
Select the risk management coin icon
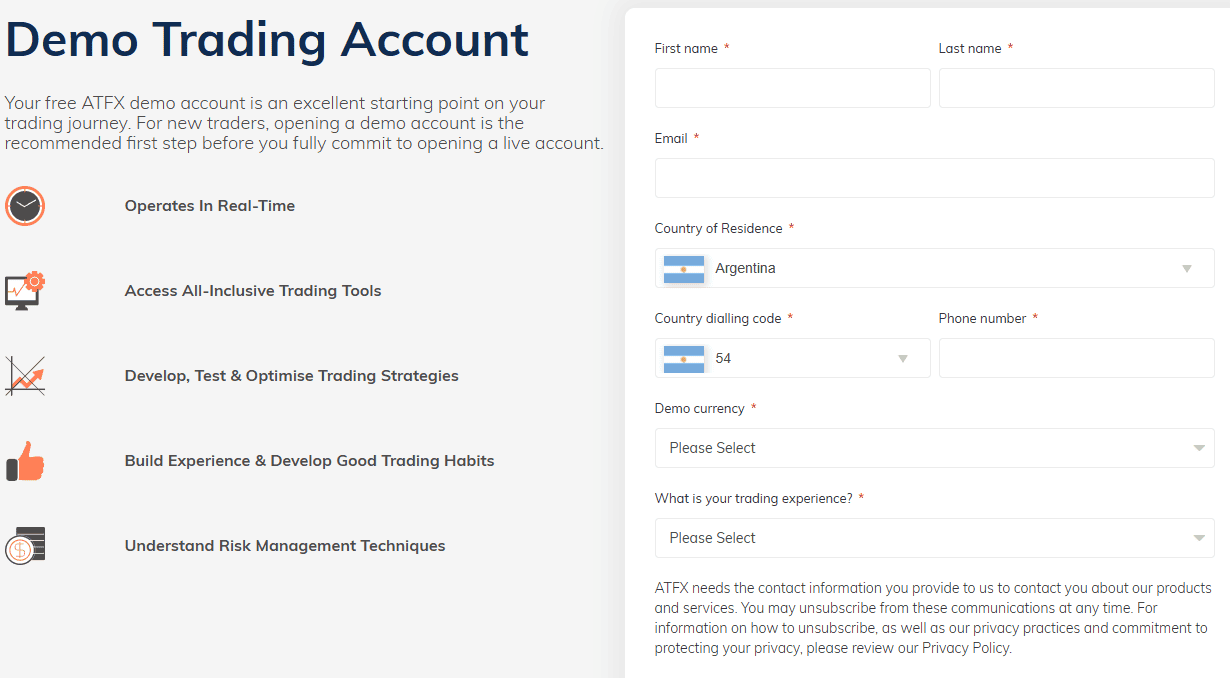25,545
